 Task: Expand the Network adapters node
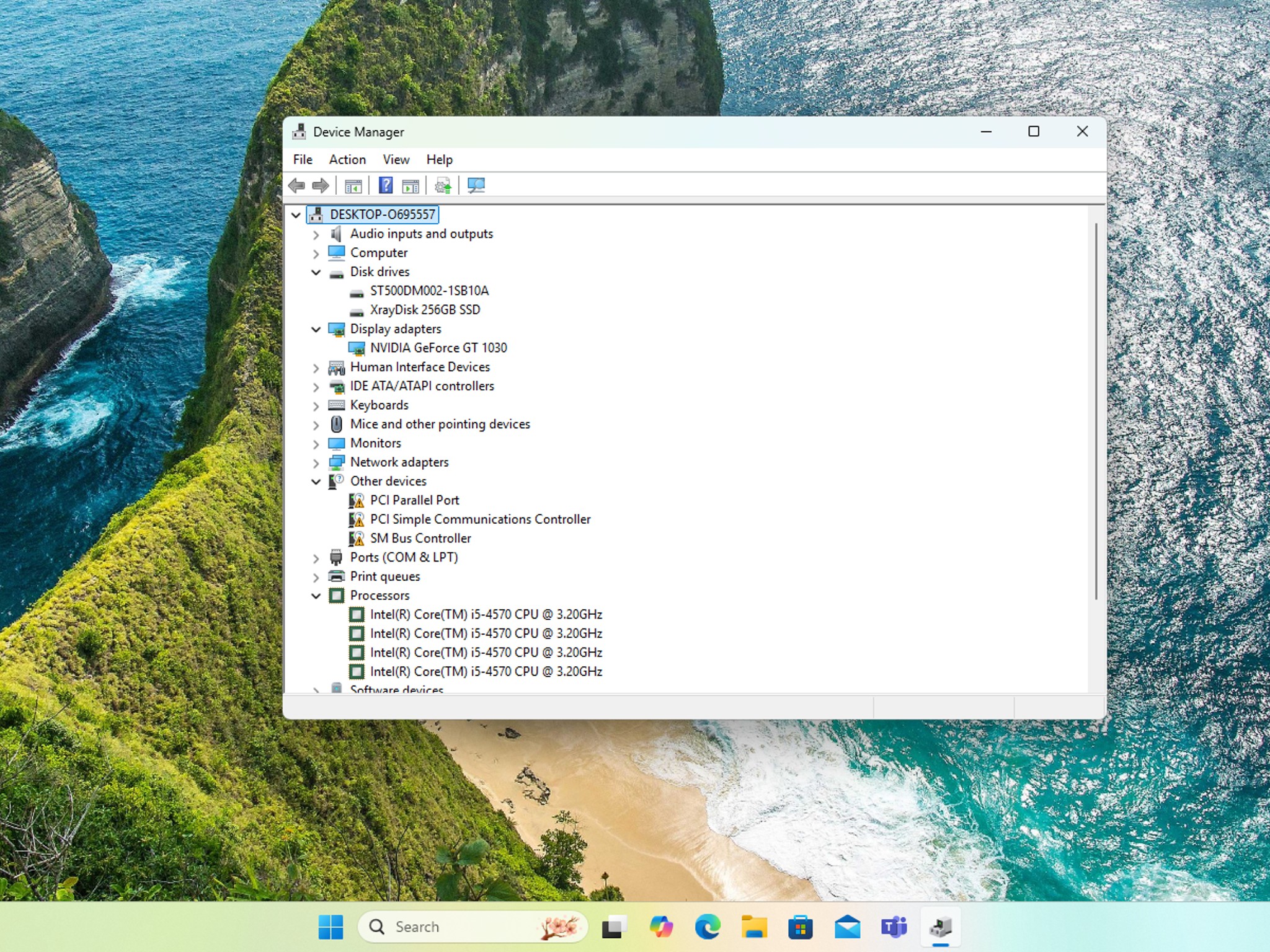point(316,463)
